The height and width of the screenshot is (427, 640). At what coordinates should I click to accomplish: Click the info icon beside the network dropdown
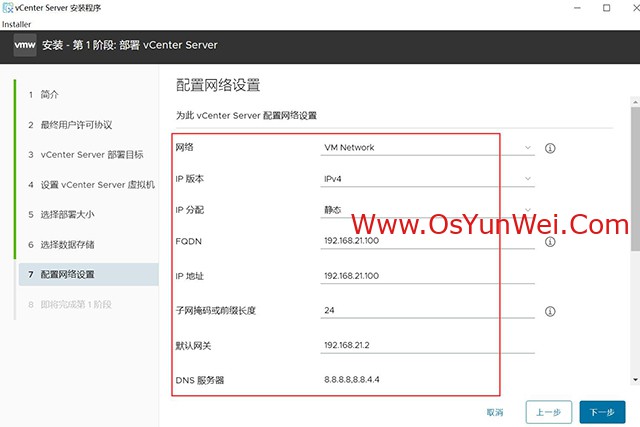tap(550, 148)
